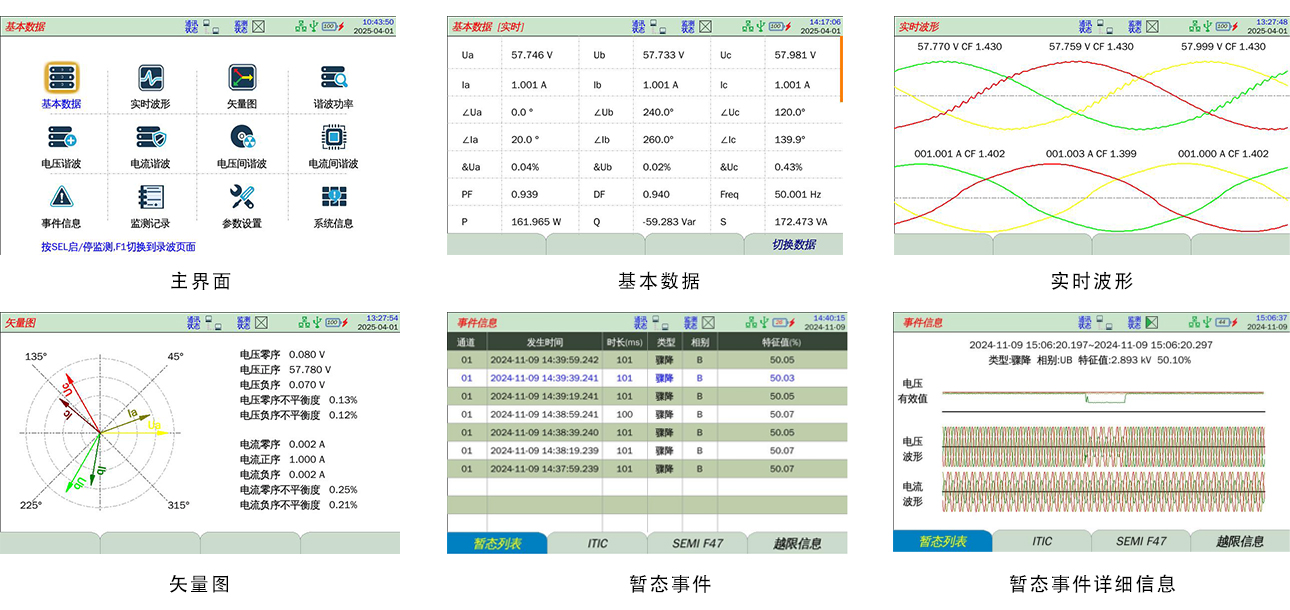The image size is (1290, 610).
Task: Click 电压正序 57.780 V in vector diagram
Action: click(285, 369)
